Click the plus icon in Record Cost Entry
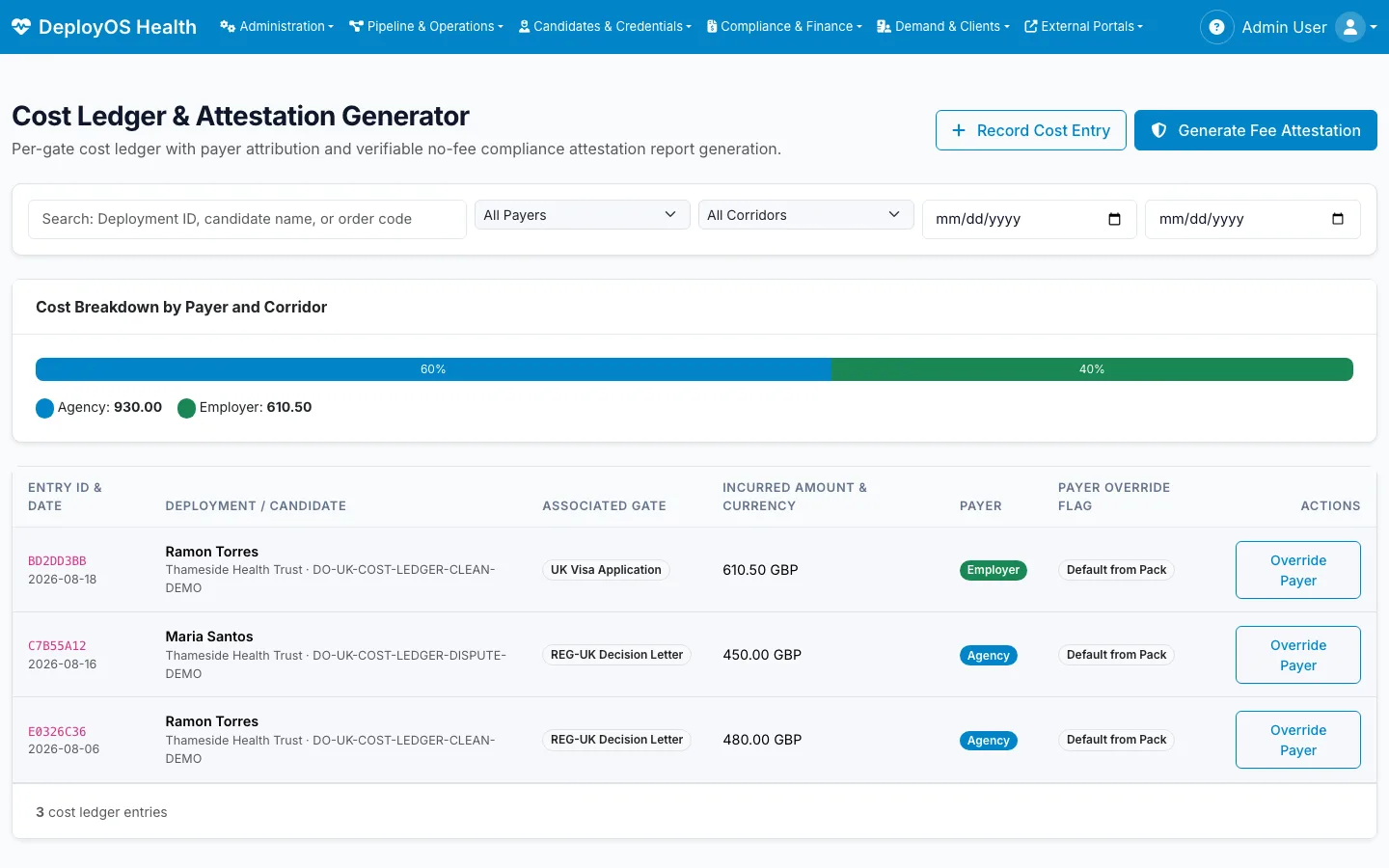The width and height of the screenshot is (1389, 868). tap(959, 130)
